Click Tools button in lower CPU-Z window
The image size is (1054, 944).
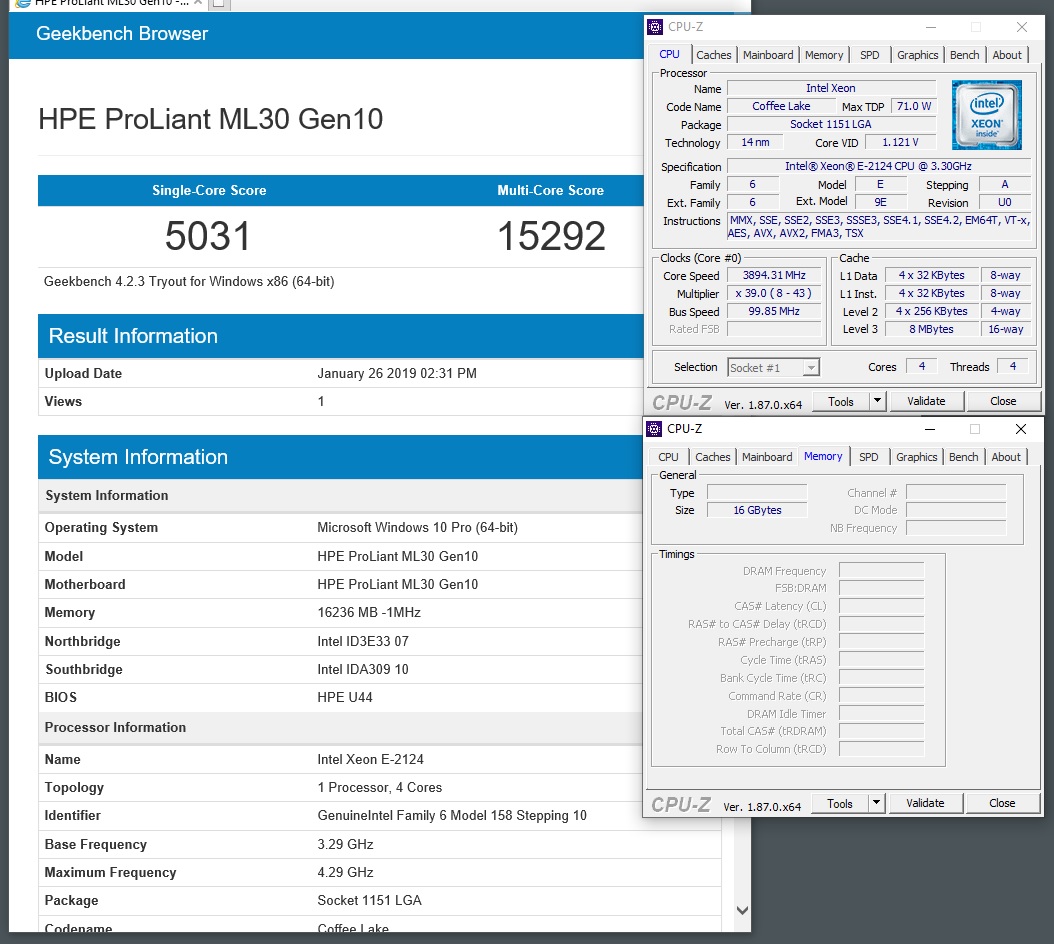point(840,803)
